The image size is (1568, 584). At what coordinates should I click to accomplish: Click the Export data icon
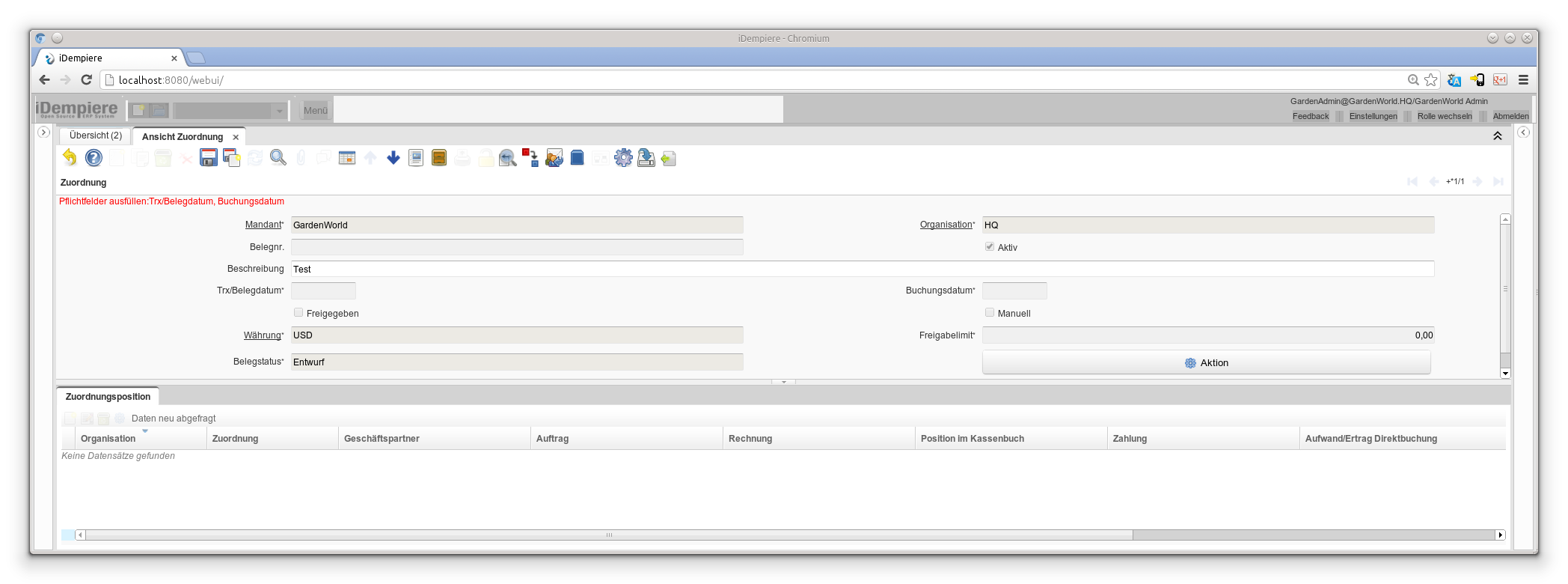(x=646, y=157)
